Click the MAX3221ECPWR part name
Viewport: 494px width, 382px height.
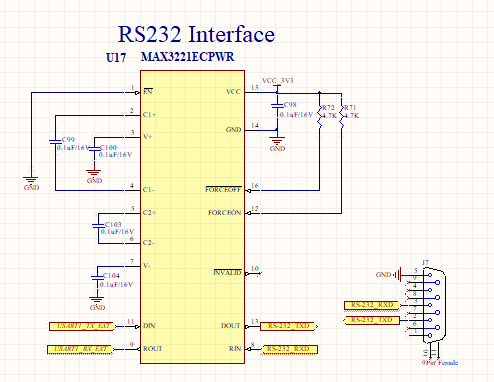[188, 57]
